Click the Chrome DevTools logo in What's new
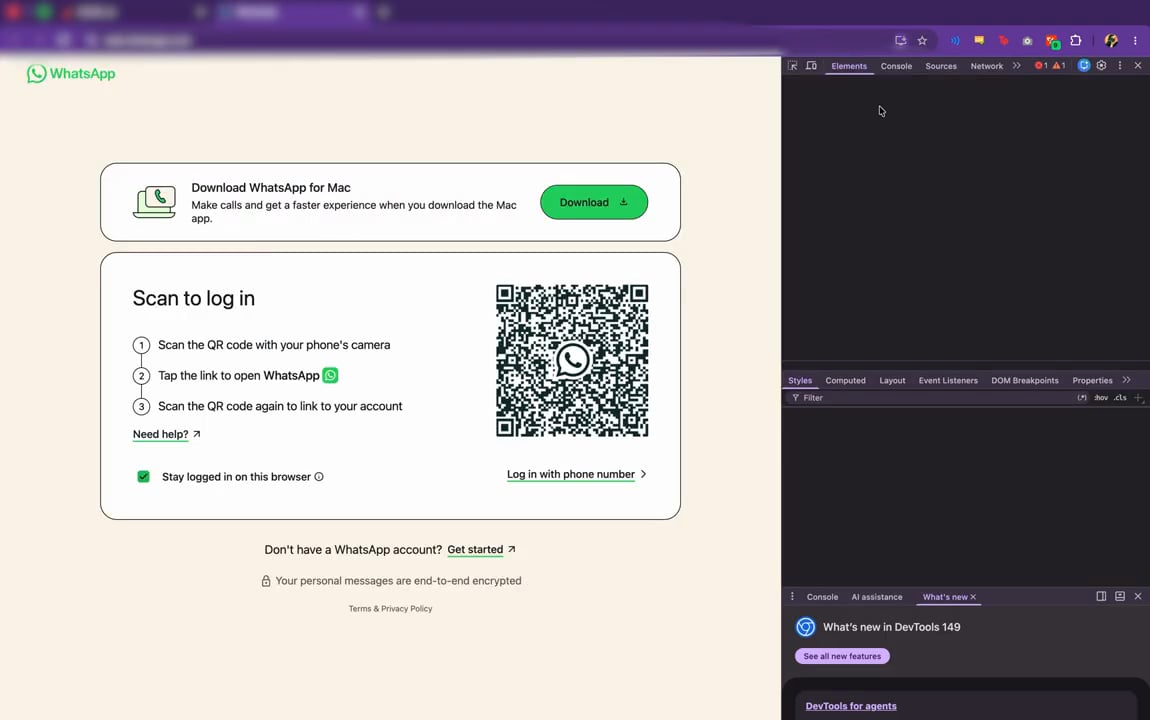 click(805, 627)
